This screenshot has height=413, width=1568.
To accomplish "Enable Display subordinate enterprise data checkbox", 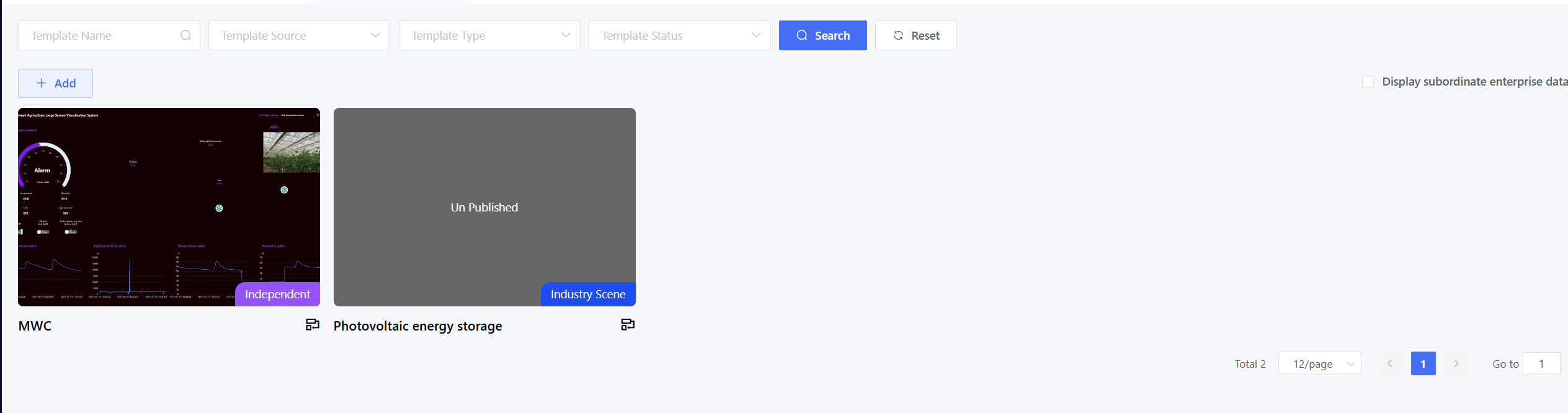I will (x=1368, y=82).
